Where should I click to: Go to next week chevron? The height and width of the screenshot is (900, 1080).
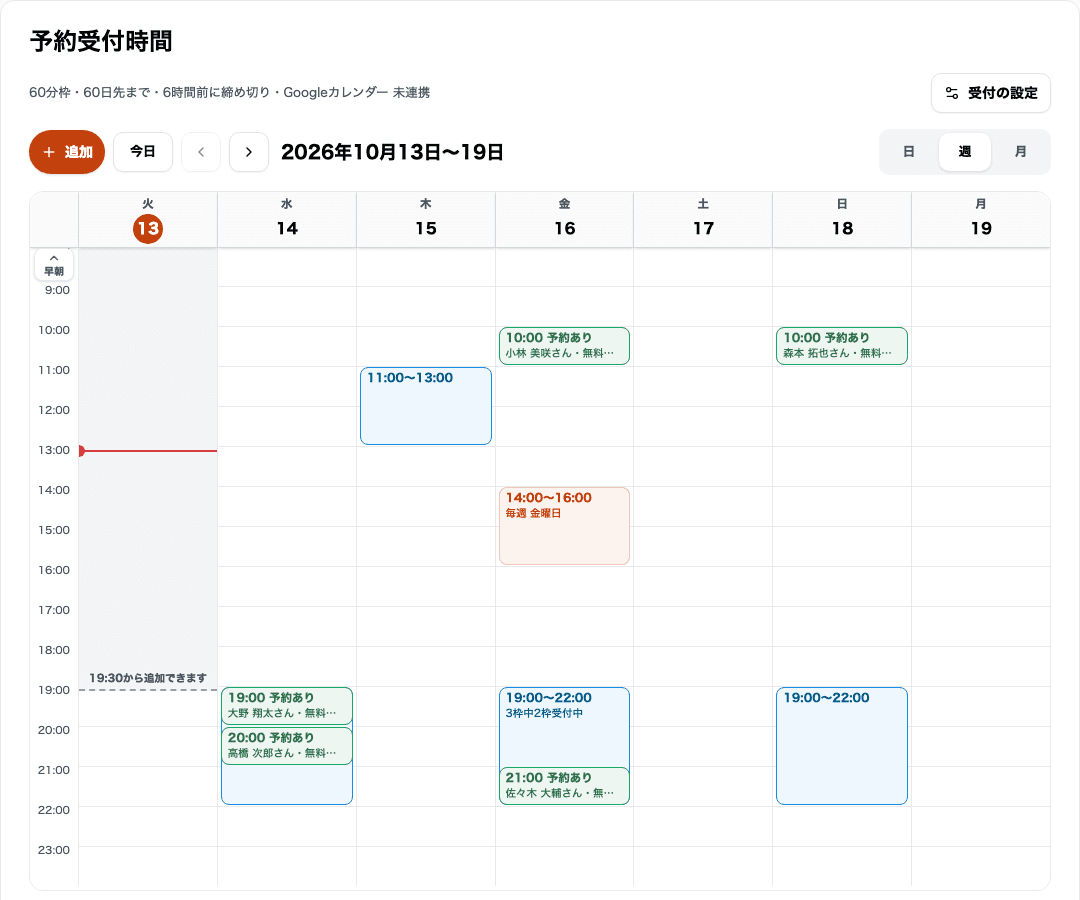[x=249, y=152]
